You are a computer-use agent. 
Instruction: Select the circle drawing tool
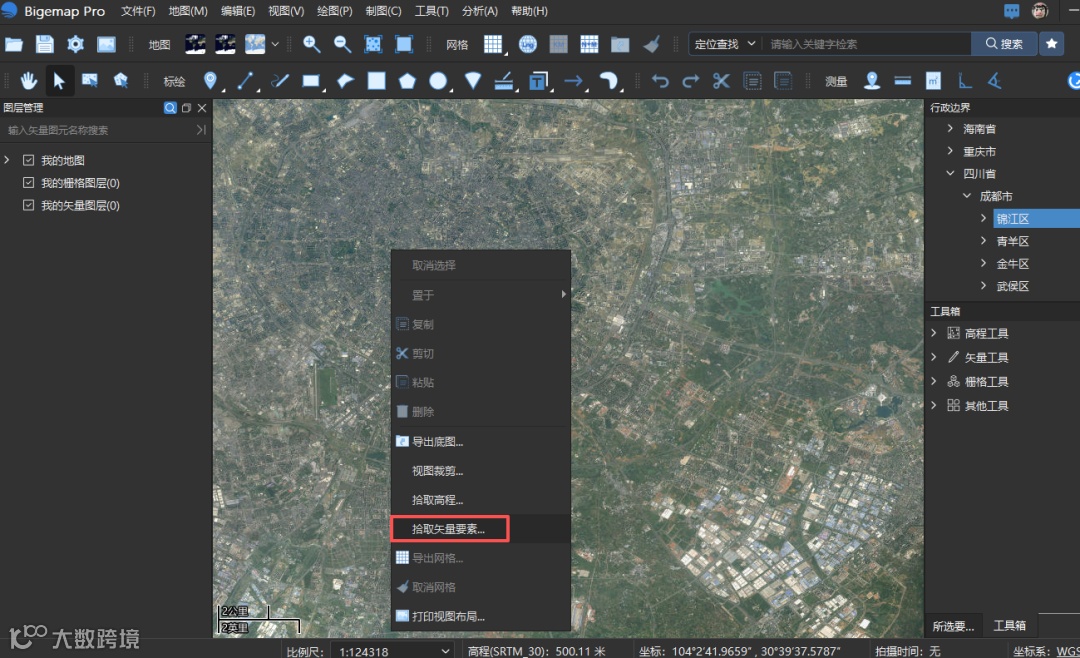pyautogui.click(x=438, y=81)
